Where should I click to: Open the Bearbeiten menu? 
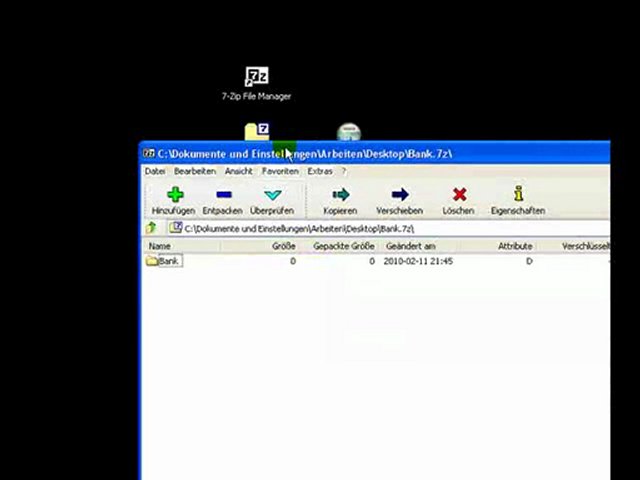[x=194, y=171]
